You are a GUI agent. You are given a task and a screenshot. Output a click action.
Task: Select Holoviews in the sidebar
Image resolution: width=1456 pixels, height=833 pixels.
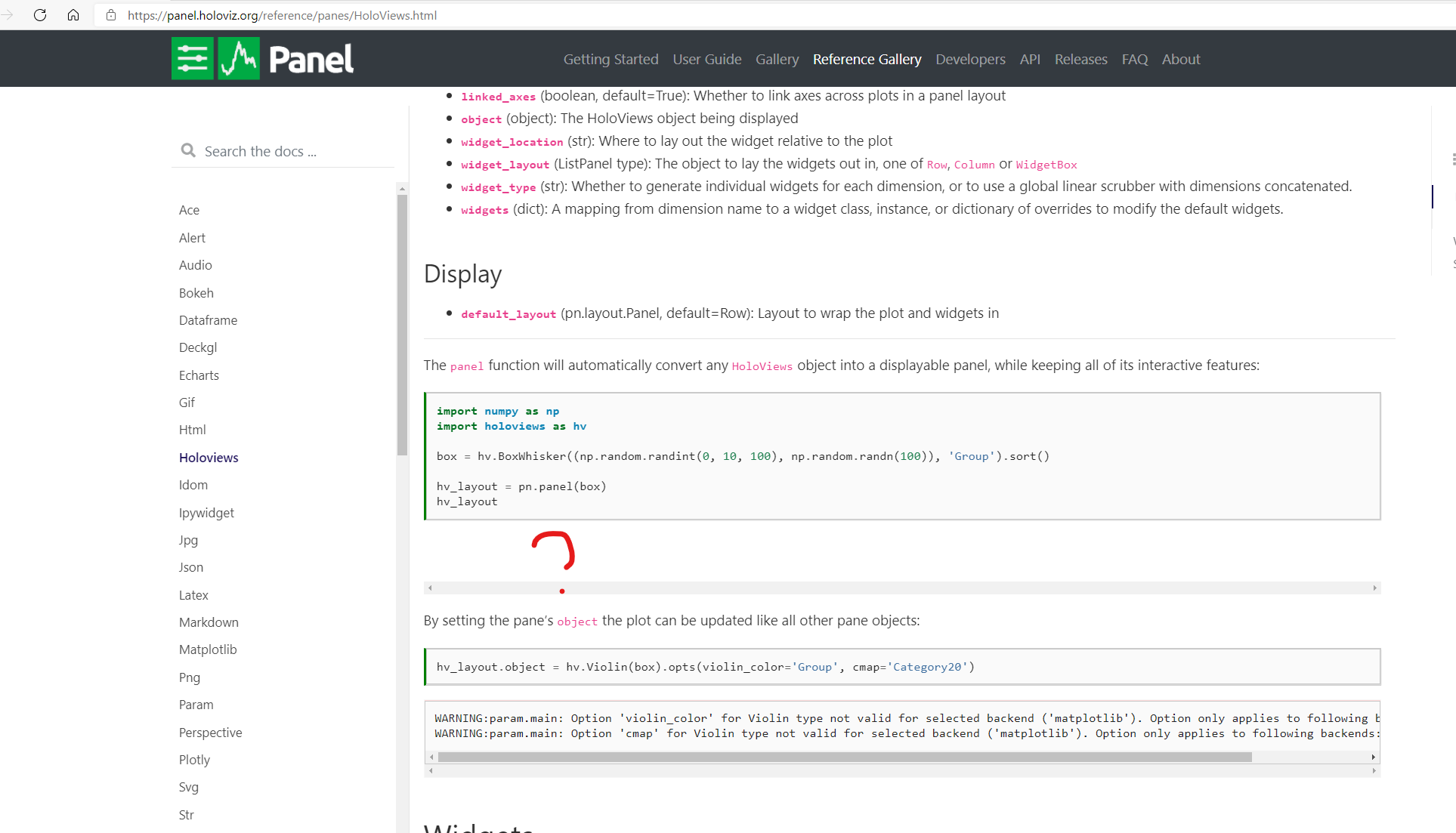209,457
